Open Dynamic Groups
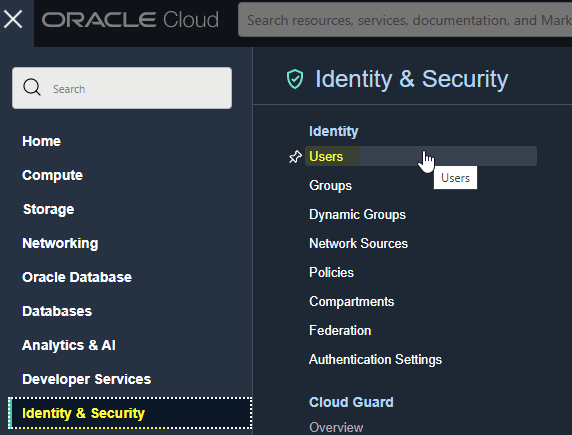 [x=357, y=215]
